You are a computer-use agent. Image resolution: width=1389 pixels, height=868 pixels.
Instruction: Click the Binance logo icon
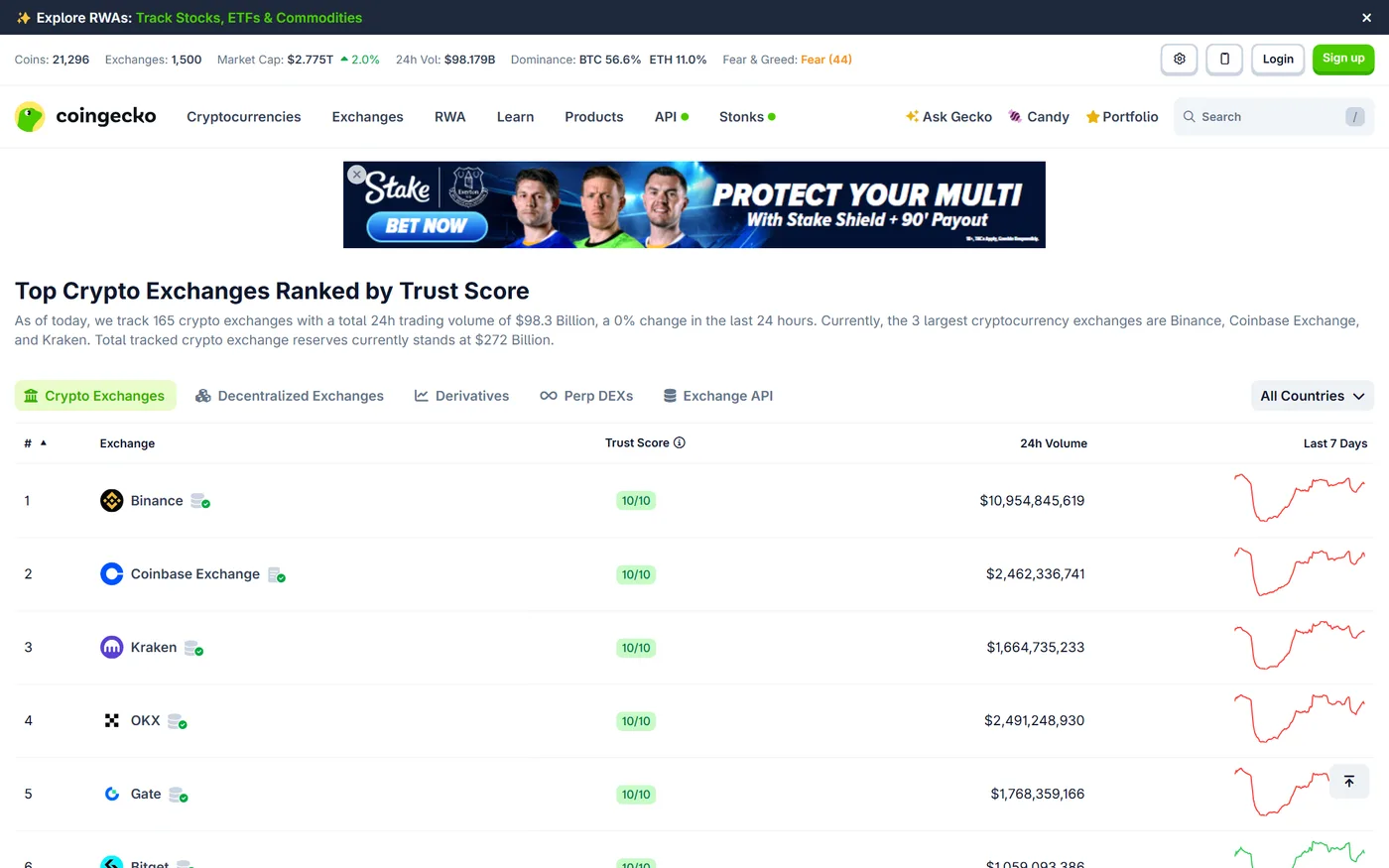(112, 501)
